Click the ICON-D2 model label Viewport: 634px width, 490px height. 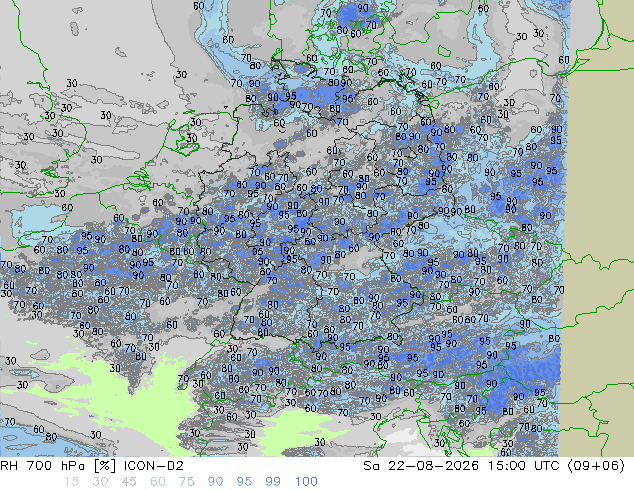[154, 466]
